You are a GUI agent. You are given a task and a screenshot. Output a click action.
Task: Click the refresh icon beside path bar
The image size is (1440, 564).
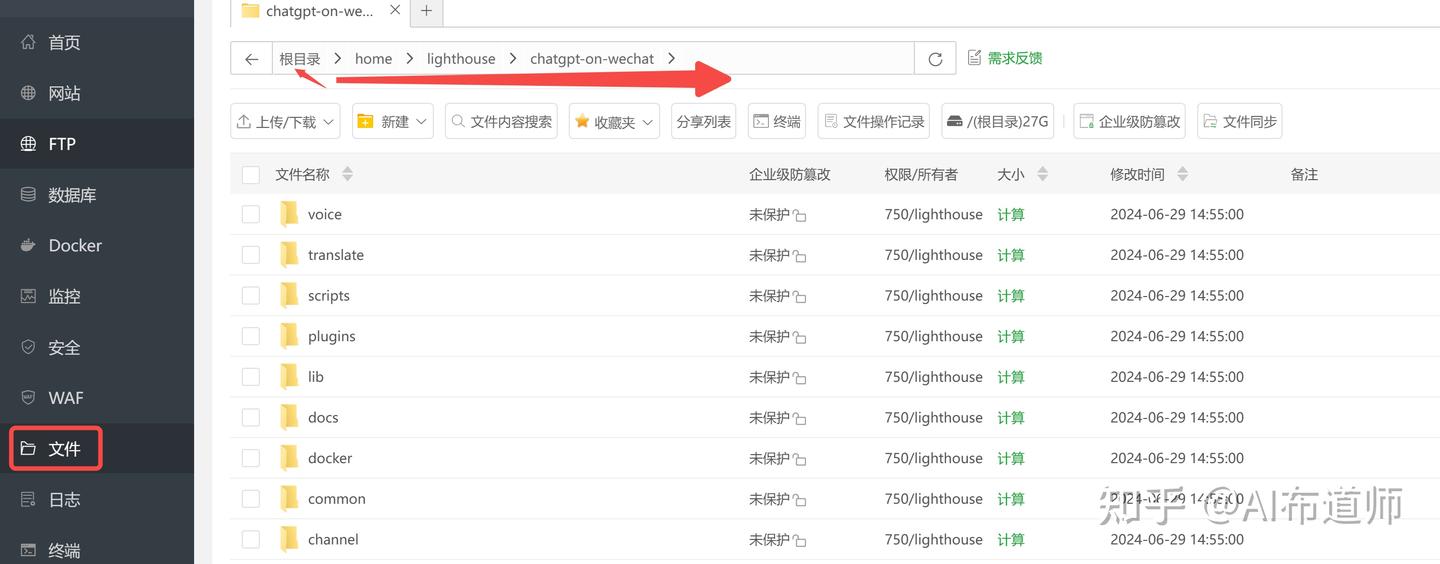935,59
